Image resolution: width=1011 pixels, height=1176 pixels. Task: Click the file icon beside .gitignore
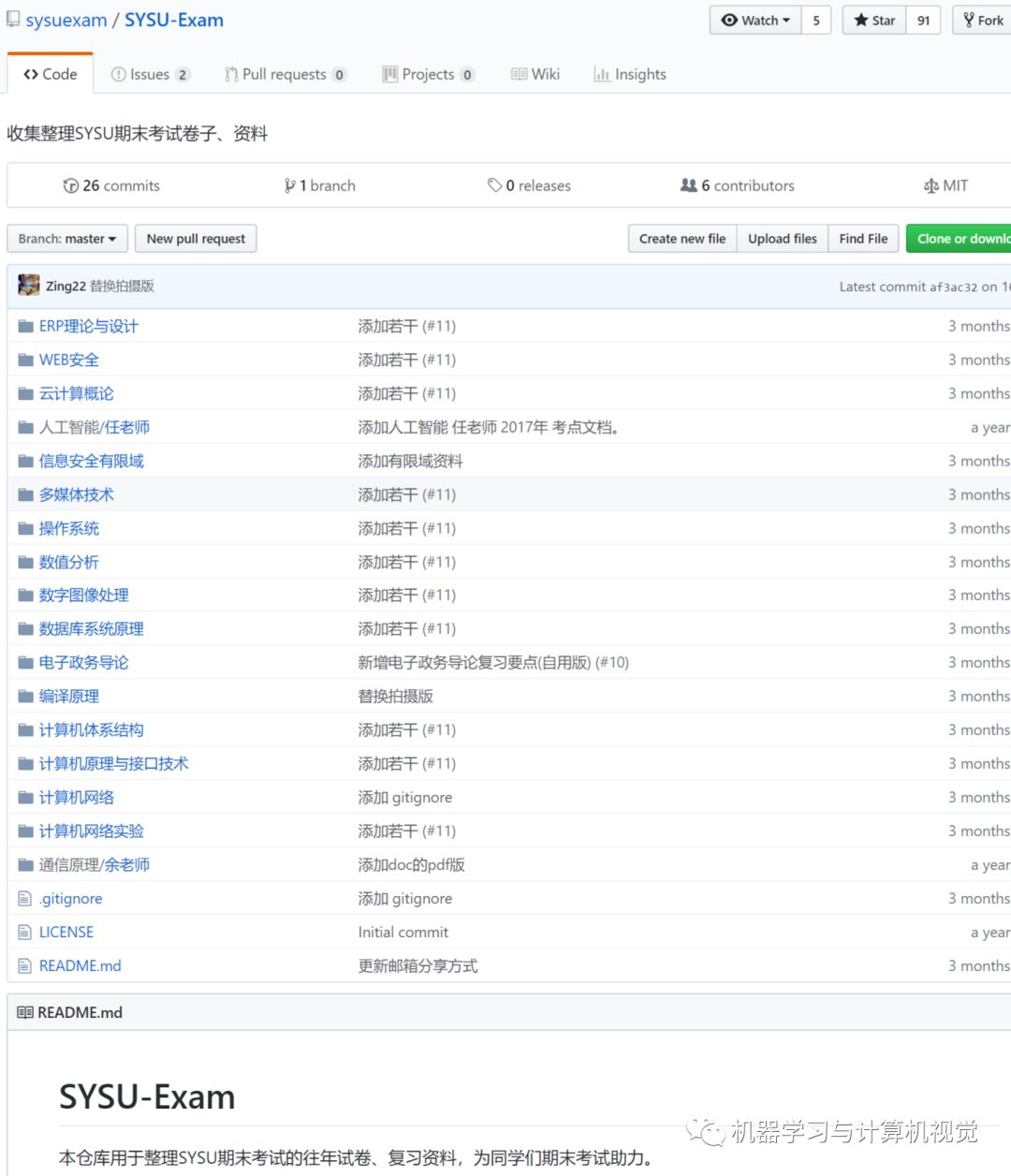pos(25,898)
